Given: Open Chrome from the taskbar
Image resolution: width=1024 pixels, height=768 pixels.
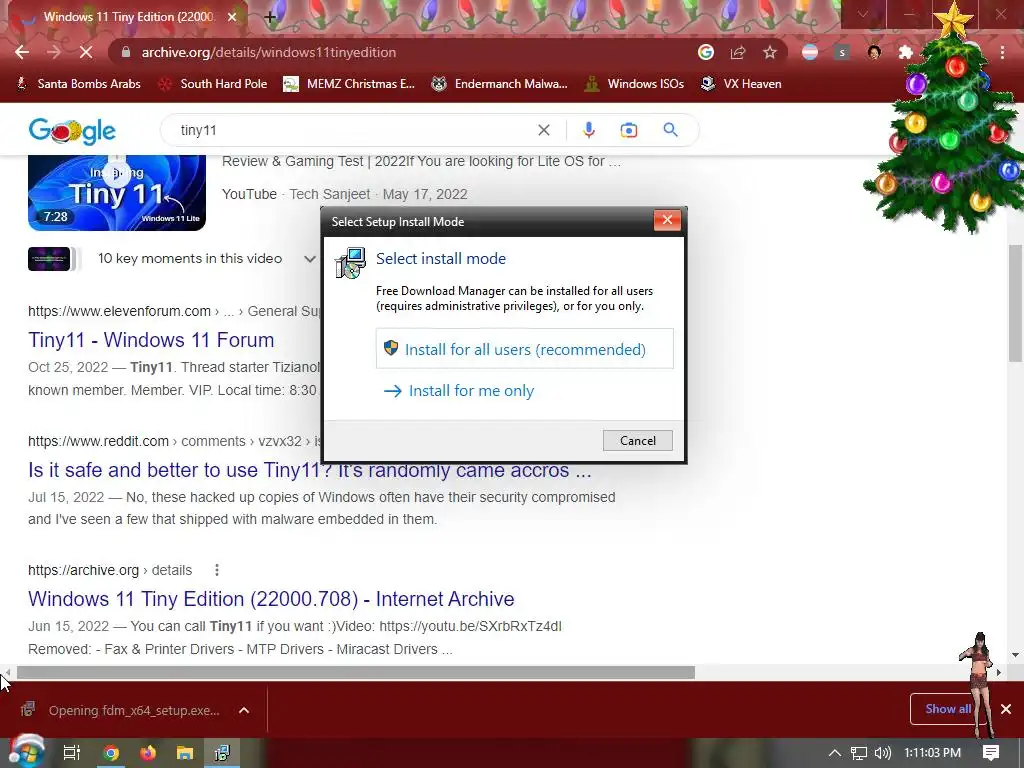Looking at the screenshot, I should pyautogui.click(x=111, y=753).
